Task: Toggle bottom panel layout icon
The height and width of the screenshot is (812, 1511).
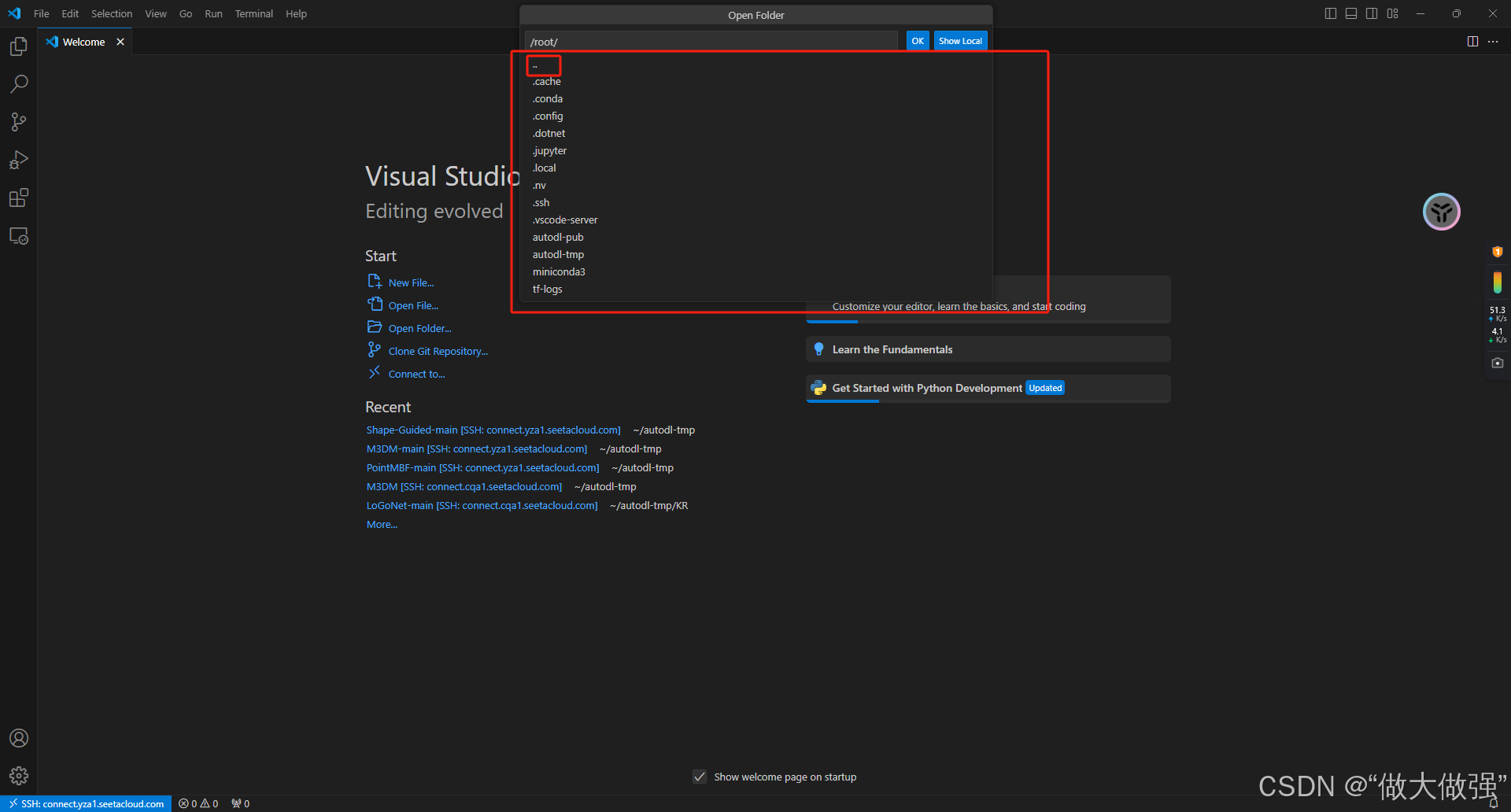Action: pos(1351,13)
